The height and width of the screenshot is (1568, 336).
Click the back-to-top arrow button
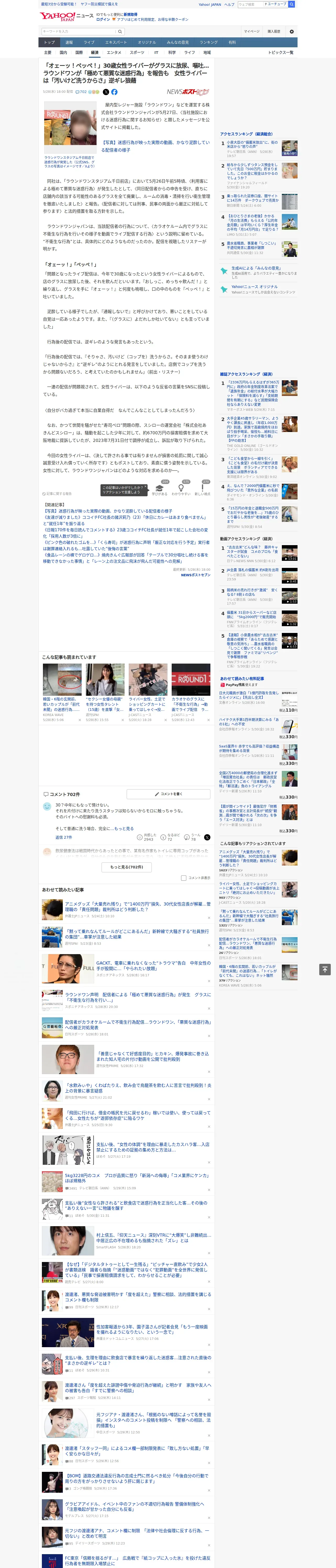coord(325,969)
